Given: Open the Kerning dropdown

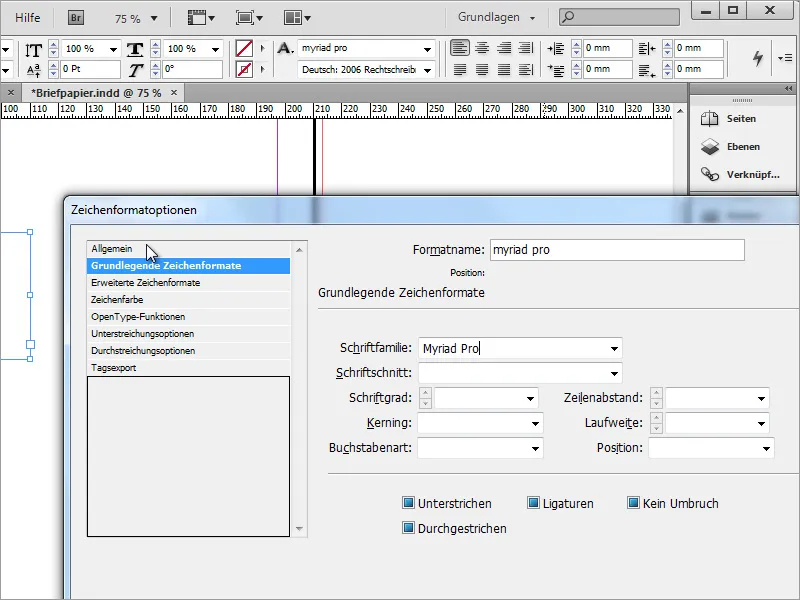Looking at the screenshot, I should [x=535, y=423].
